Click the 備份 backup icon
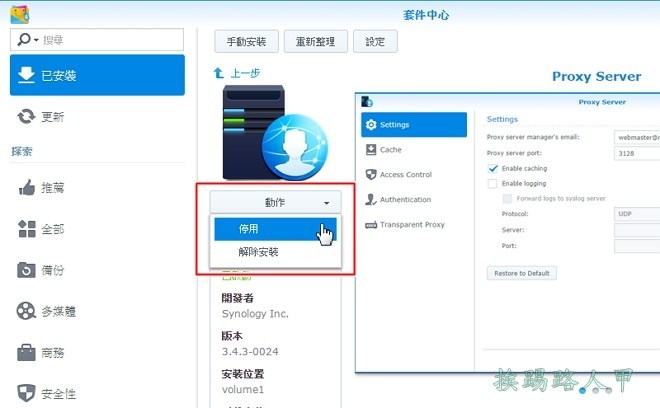Viewport: 660px width, 408px height. (x=26, y=270)
